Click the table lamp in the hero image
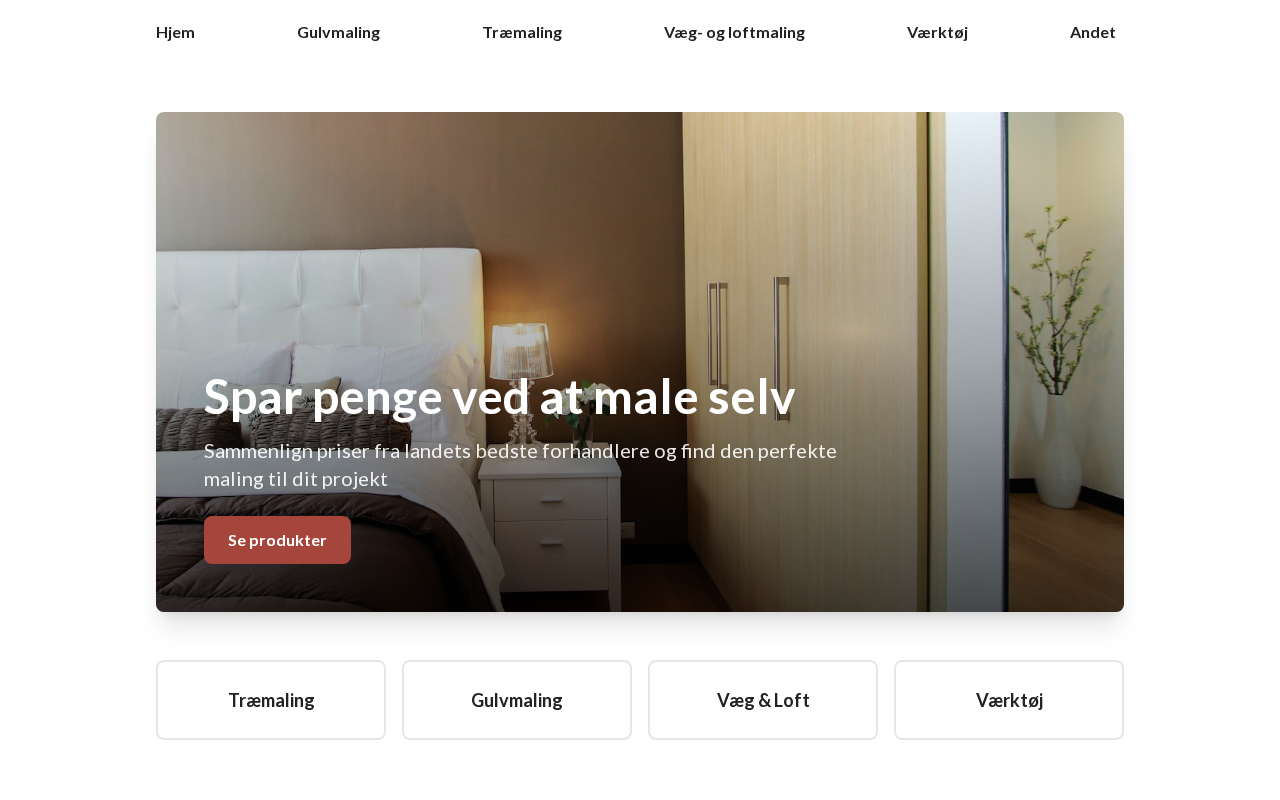 [x=519, y=380]
